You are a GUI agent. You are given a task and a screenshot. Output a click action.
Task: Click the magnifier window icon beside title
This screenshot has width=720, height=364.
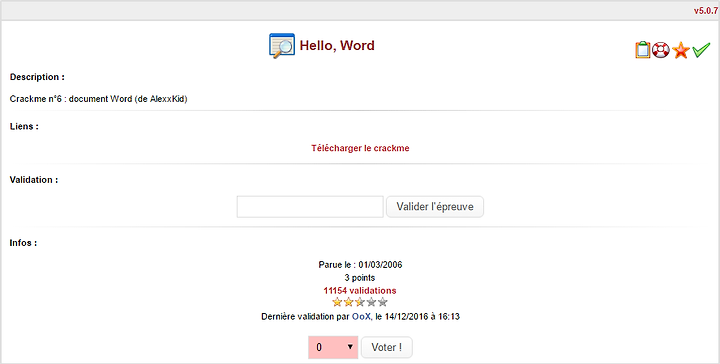point(281,45)
